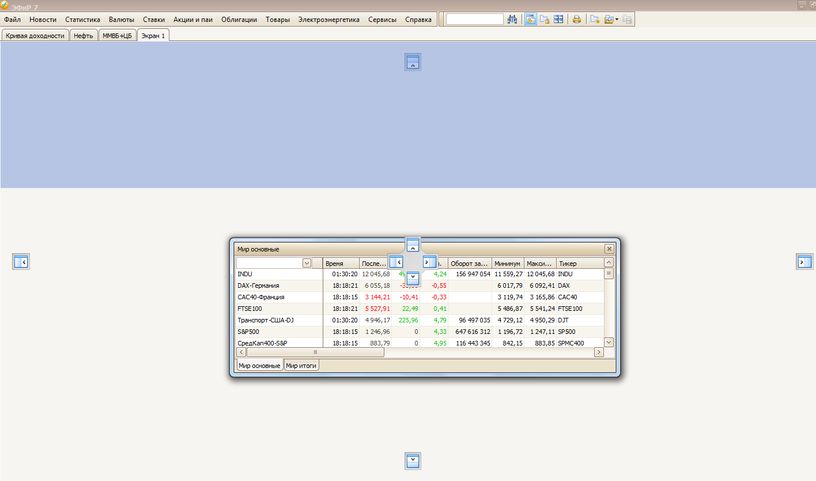
Task: Click the left edge dock arrow
Action: tap(21, 262)
